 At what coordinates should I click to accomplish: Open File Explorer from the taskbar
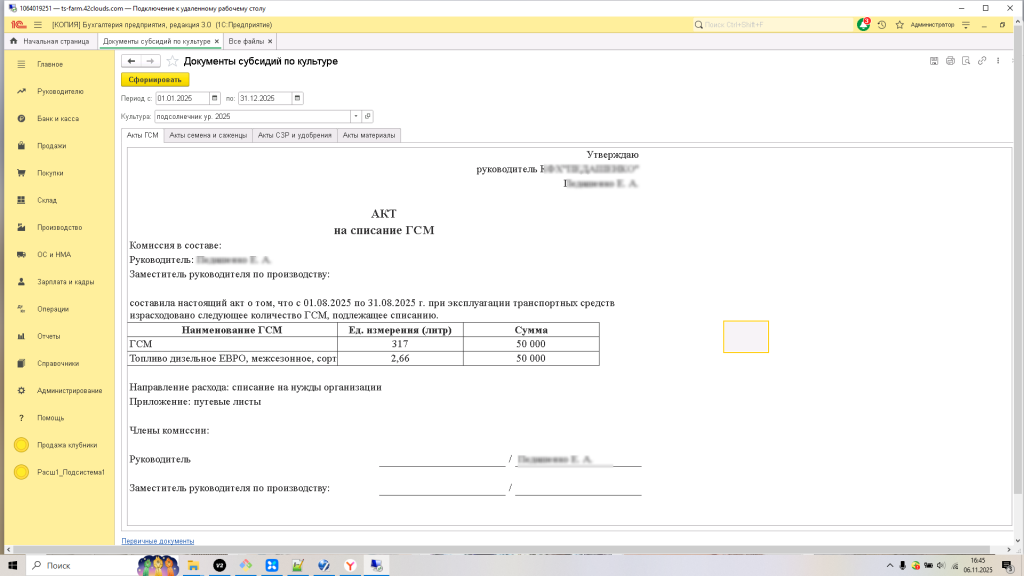click(x=193, y=566)
